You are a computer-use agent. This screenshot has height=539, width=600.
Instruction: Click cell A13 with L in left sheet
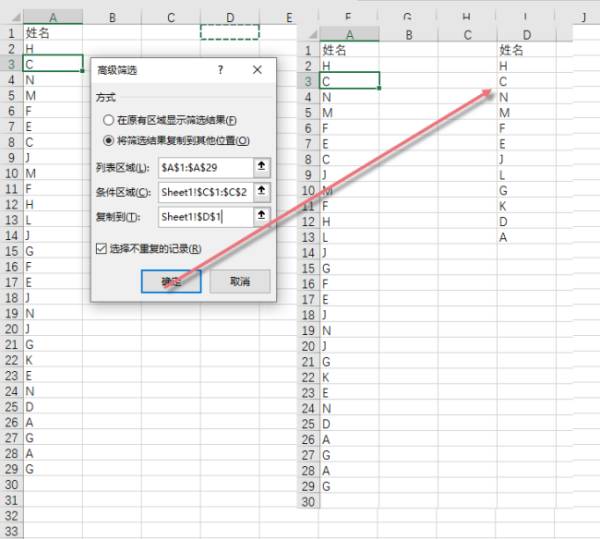pos(53,220)
